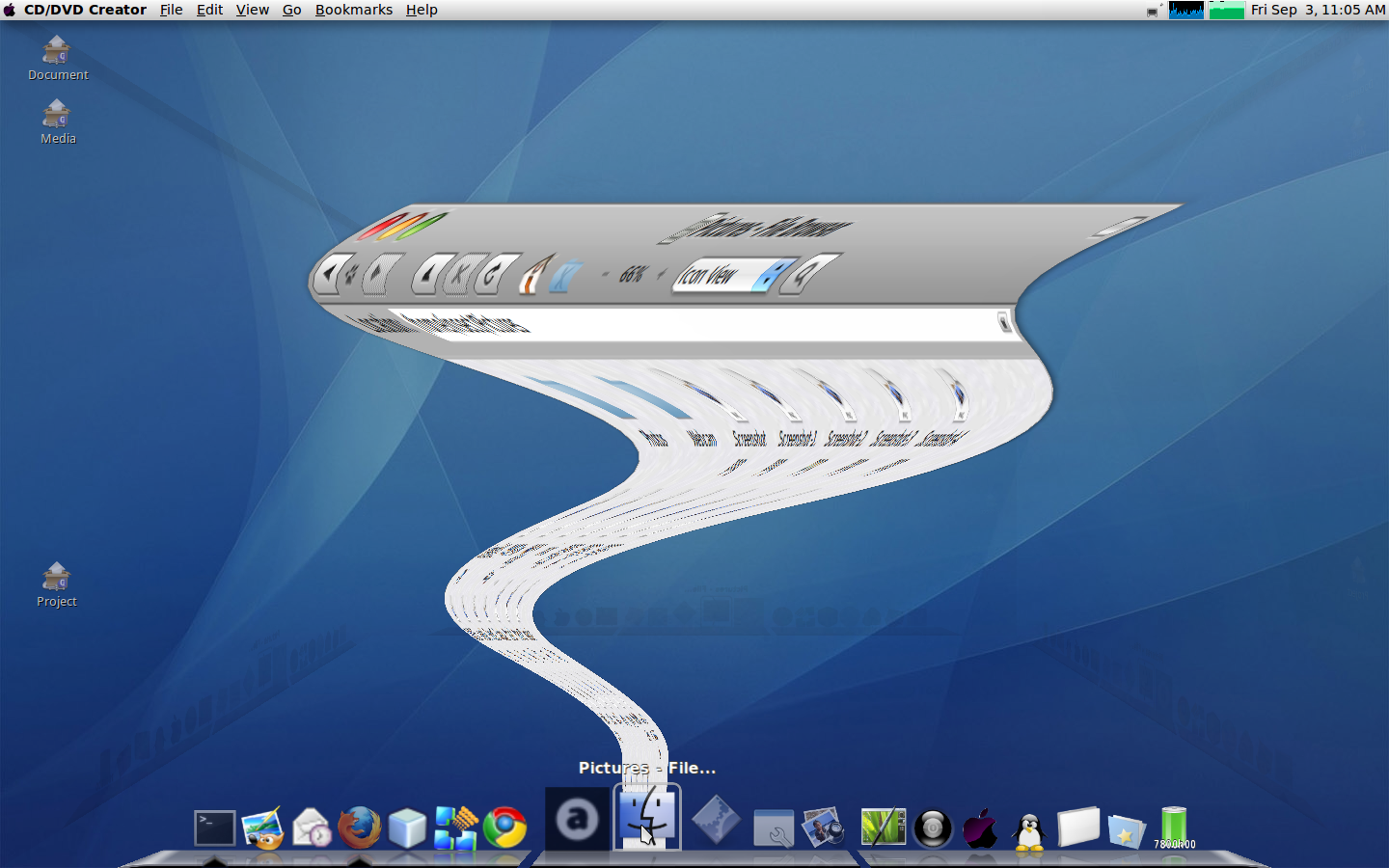This screenshot has height=868, width=1389.
Task: Open the blue and orange tiles dock icon
Action: click(455, 827)
